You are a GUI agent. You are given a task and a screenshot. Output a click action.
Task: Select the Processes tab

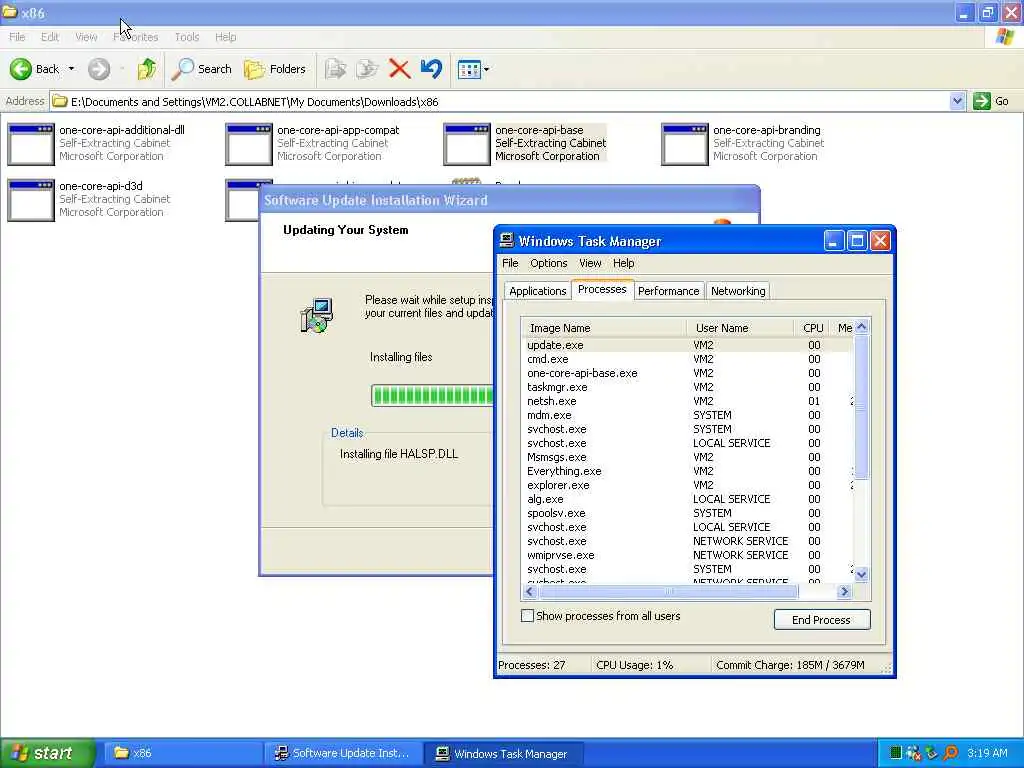(602, 289)
